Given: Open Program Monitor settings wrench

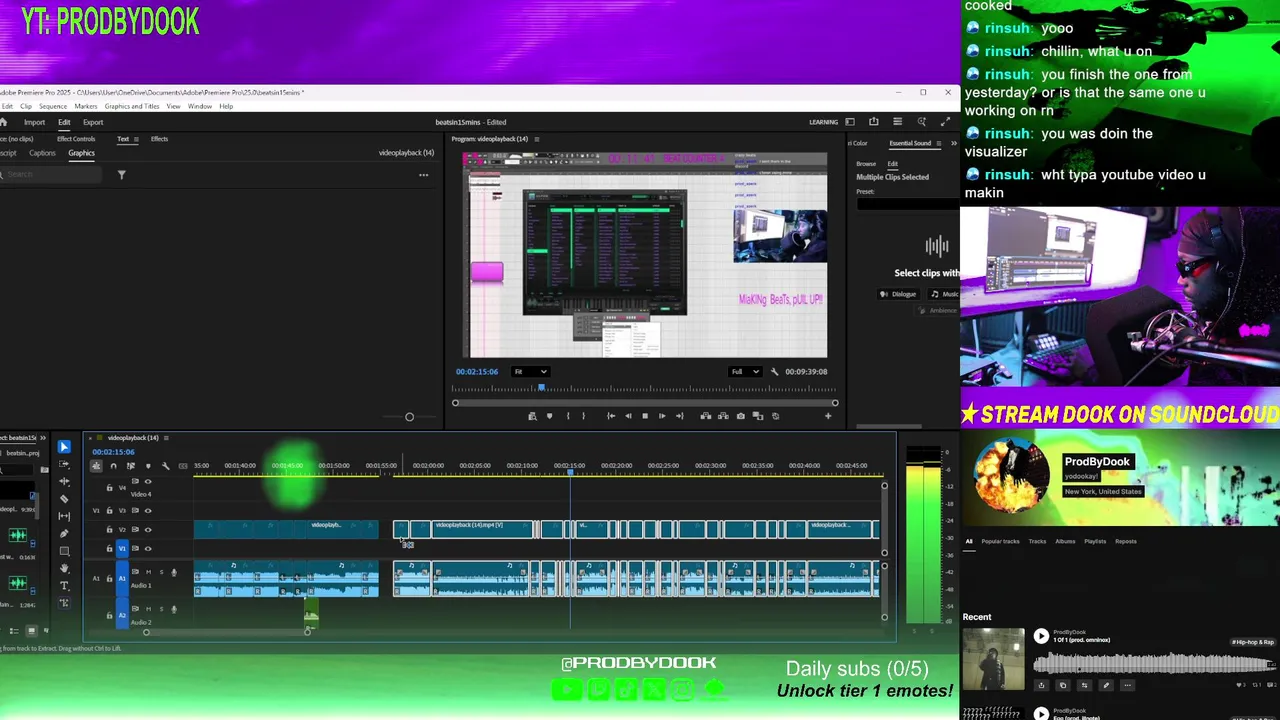Looking at the screenshot, I should (774, 372).
